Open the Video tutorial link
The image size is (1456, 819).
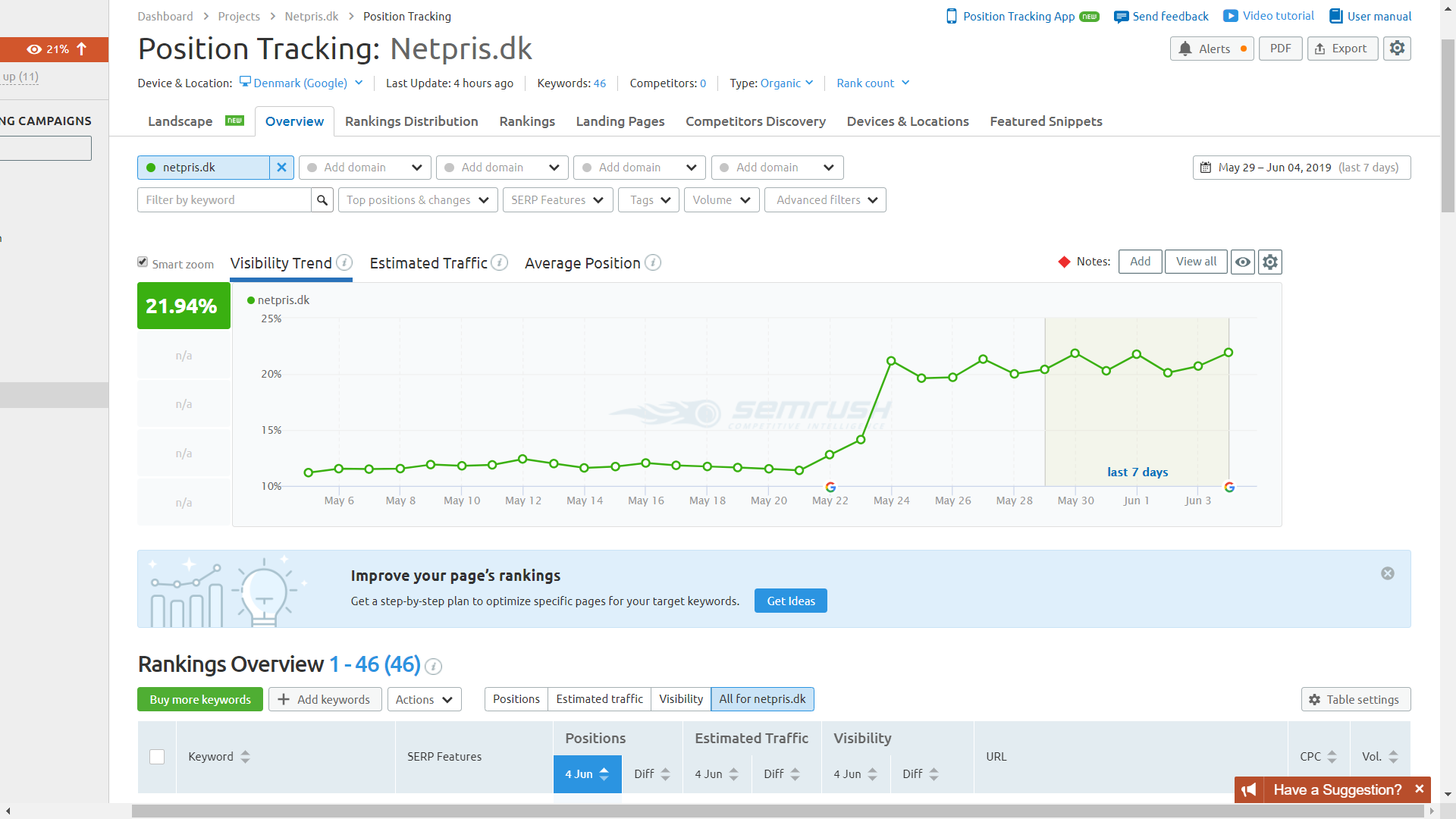coord(1269,16)
